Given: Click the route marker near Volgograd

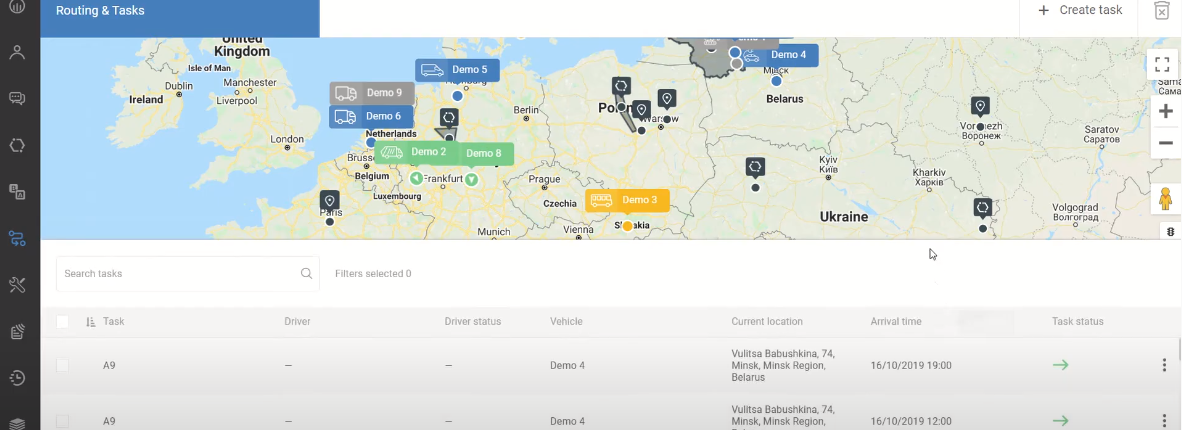Looking at the screenshot, I should [982, 207].
